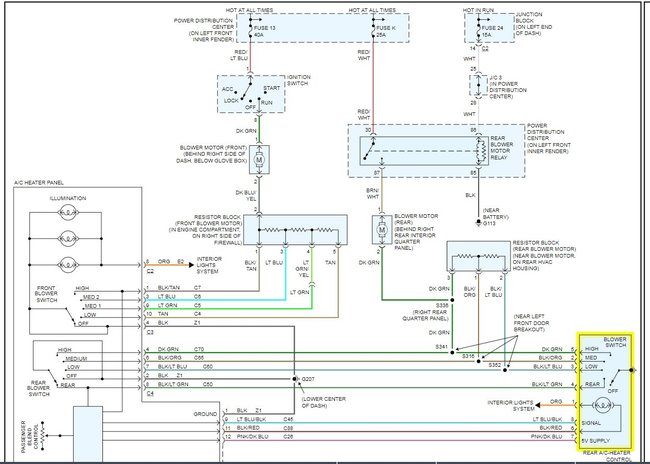Click the LOCK position in ignition switch
Screen dimensions: 650x464
(x=231, y=101)
